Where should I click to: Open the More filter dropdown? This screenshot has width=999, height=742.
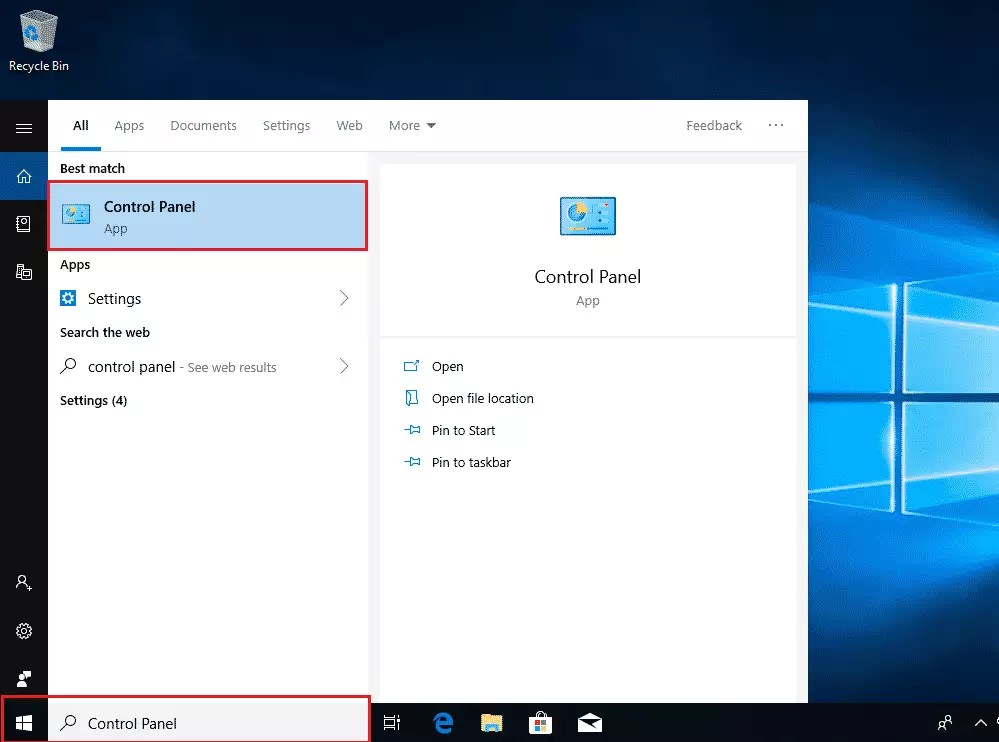coord(412,125)
